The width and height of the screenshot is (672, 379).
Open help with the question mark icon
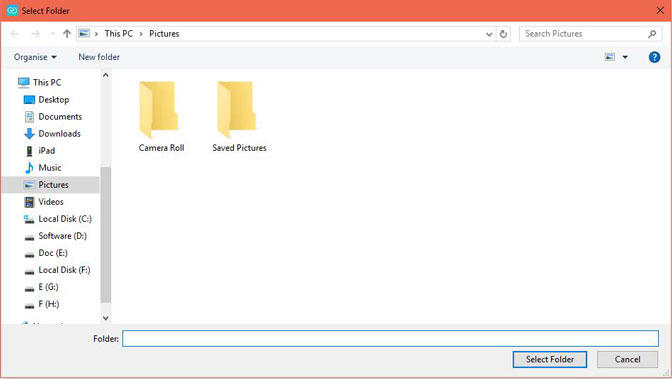(654, 57)
